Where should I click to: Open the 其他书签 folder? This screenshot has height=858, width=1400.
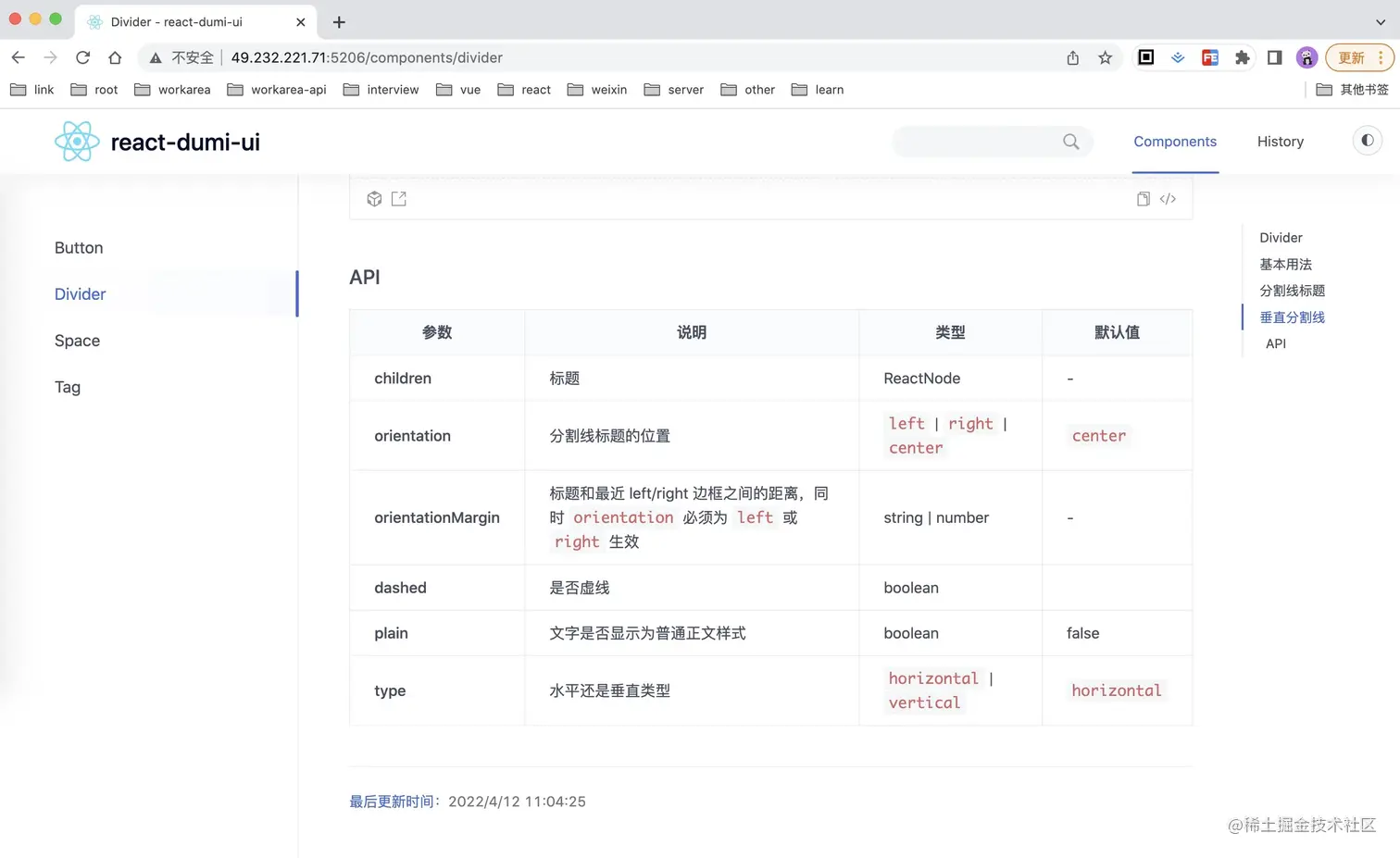pyautogui.click(x=1353, y=90)
